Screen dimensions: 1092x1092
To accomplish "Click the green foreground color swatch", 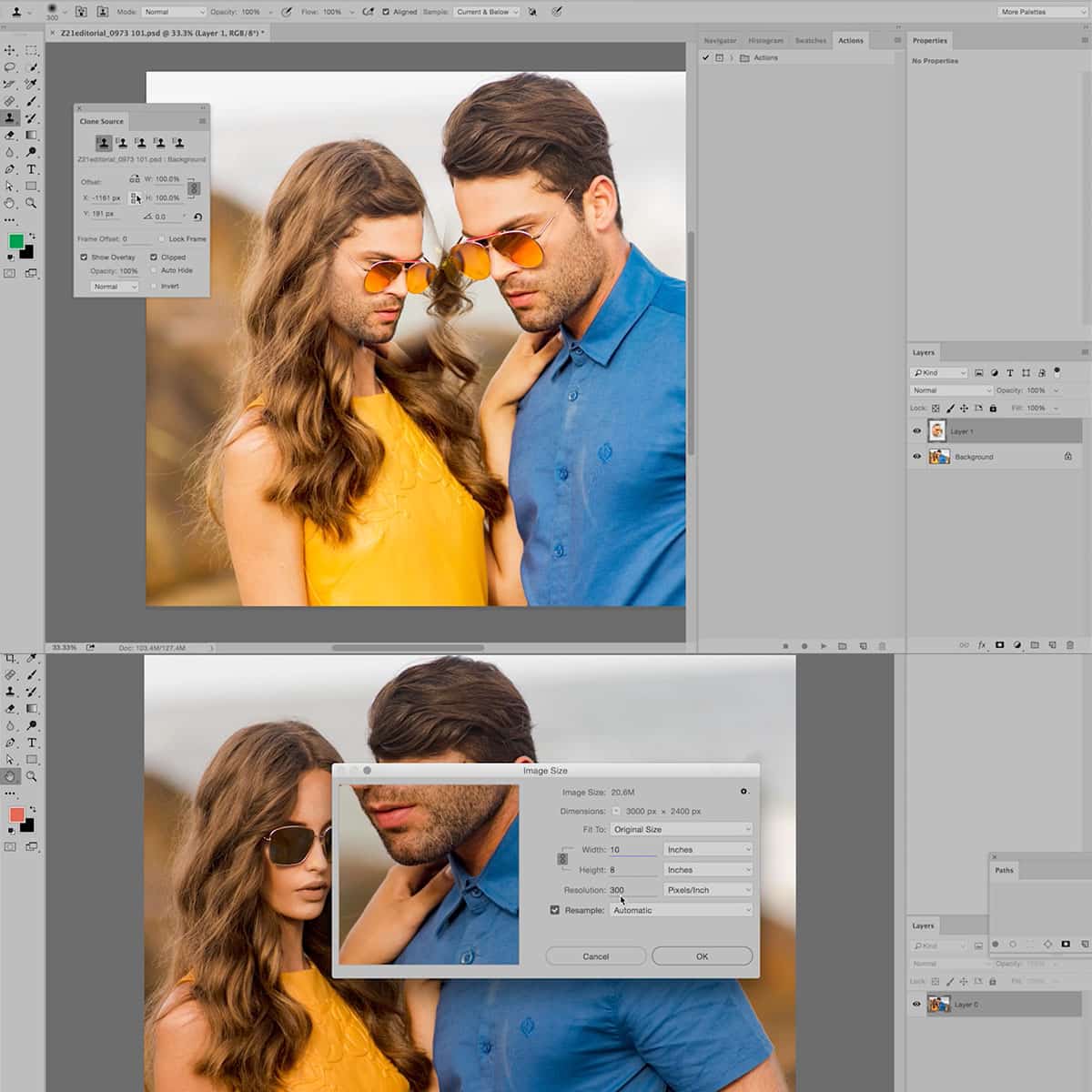I will coord(16,241).
